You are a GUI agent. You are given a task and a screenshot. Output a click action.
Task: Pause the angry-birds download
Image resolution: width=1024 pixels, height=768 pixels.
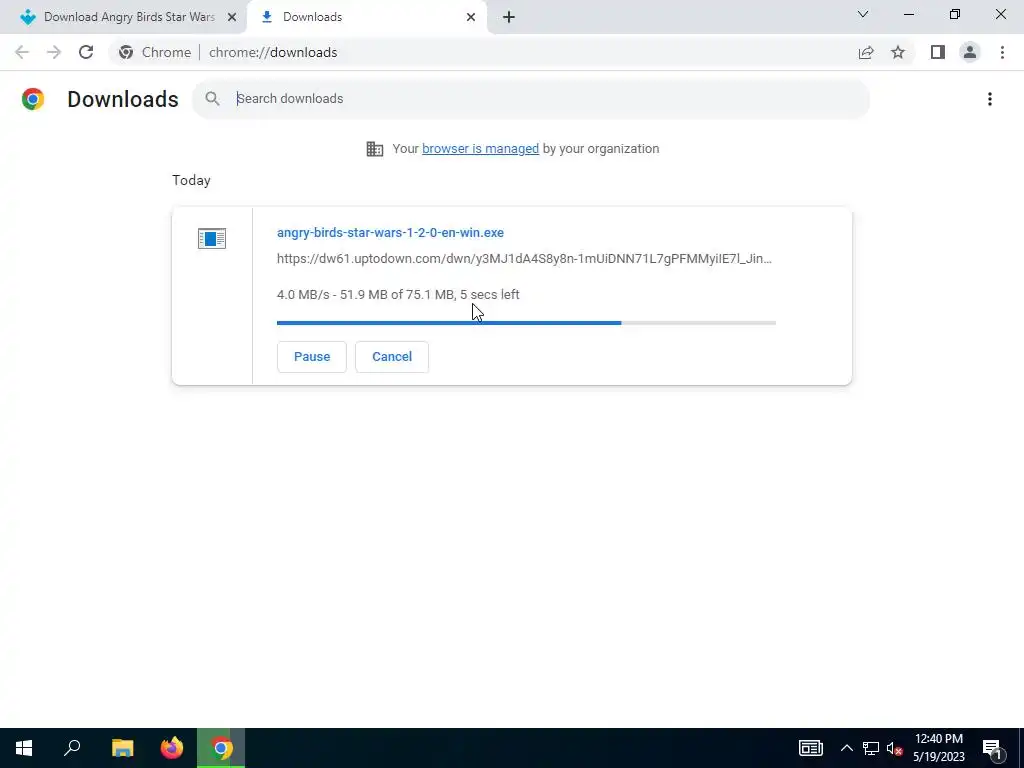(x=312, y=357)
